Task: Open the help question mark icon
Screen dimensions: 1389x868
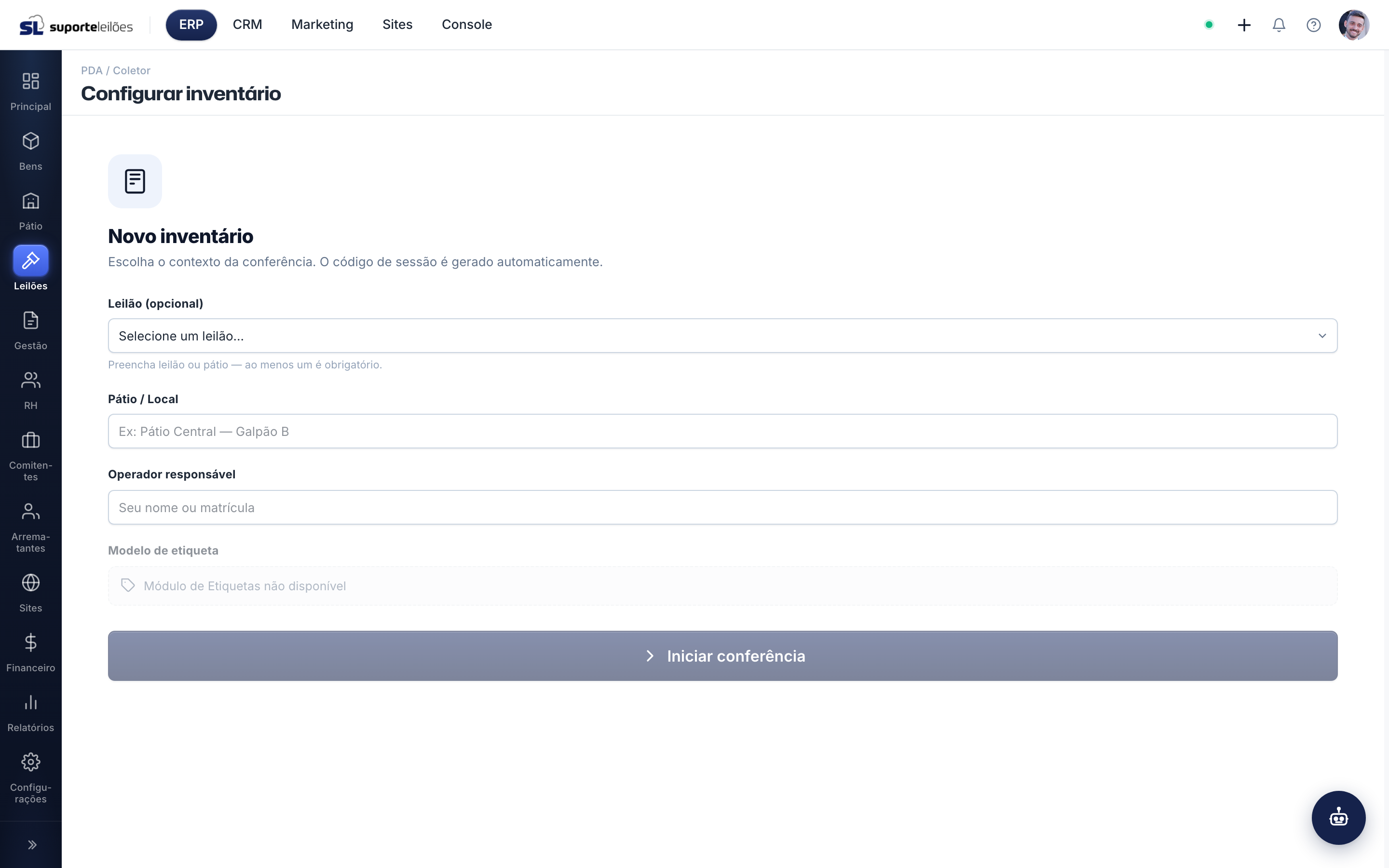Action: point(1313,25)
